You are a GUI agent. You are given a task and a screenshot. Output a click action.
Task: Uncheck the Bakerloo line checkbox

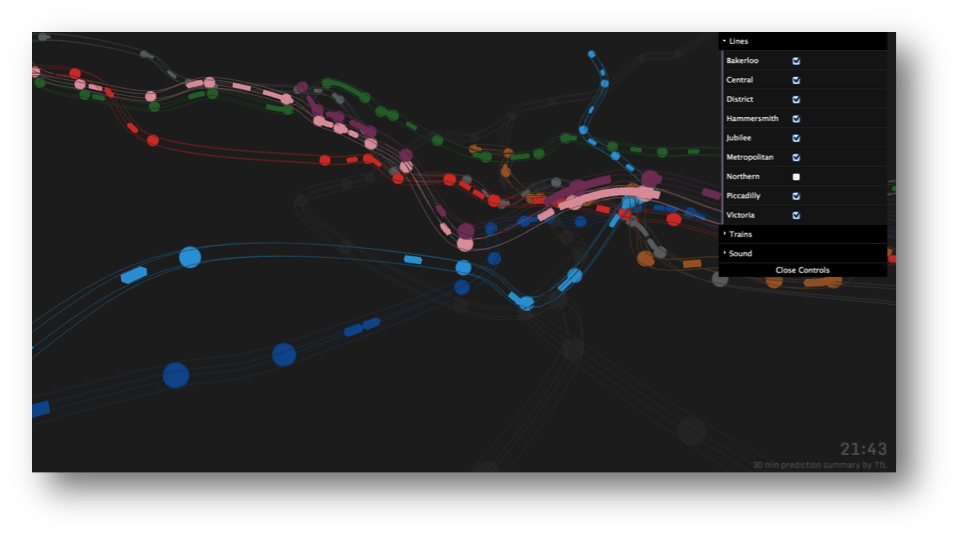(796, 61)
